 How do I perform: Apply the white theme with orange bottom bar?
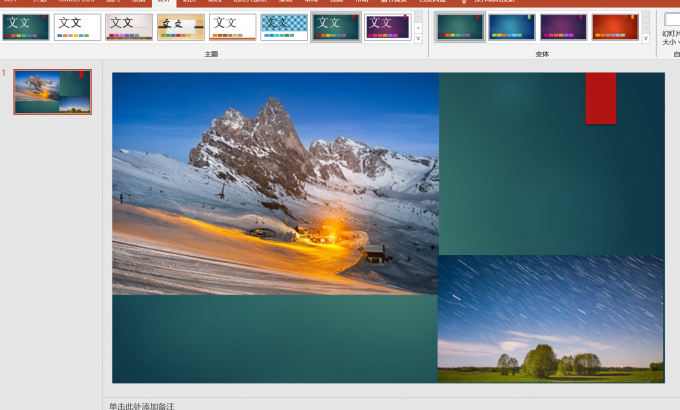[232, 27]
